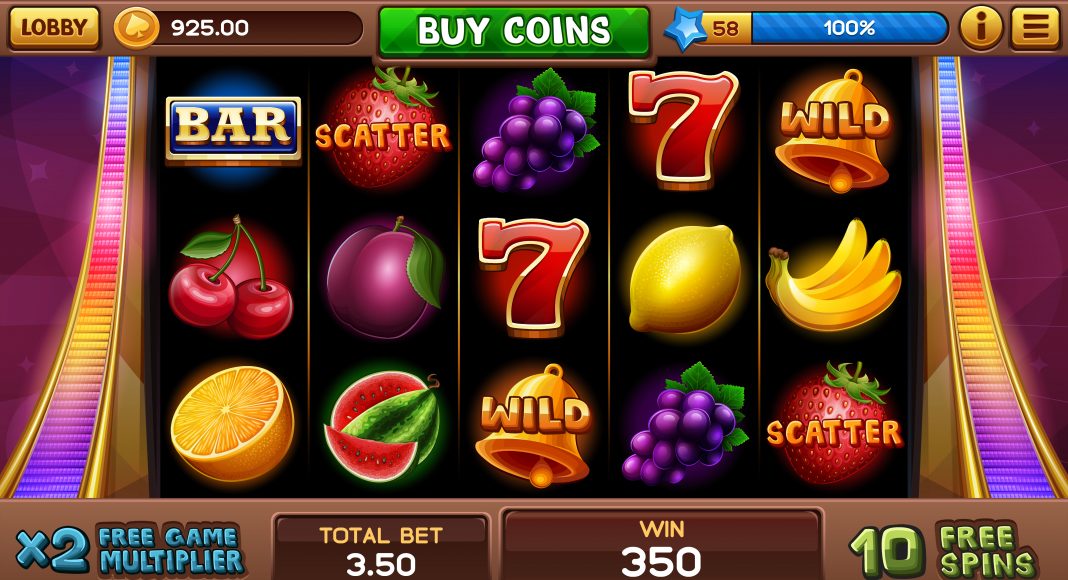Click the green Buy Coins button
Viewport: 1068px width, 580px height.
(x=514, y=31)
